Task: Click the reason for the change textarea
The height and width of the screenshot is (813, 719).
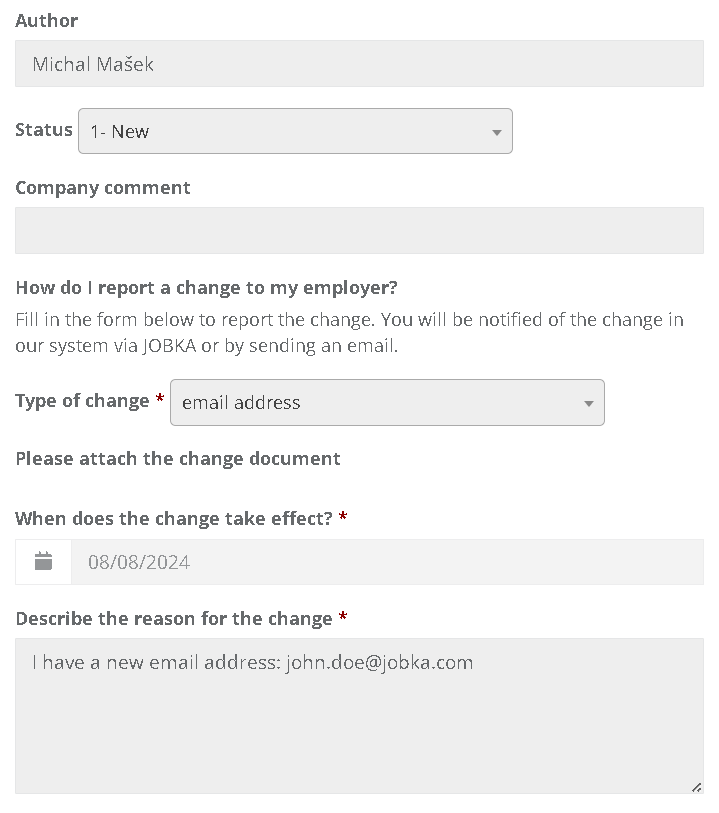Action: click(359, 716)
